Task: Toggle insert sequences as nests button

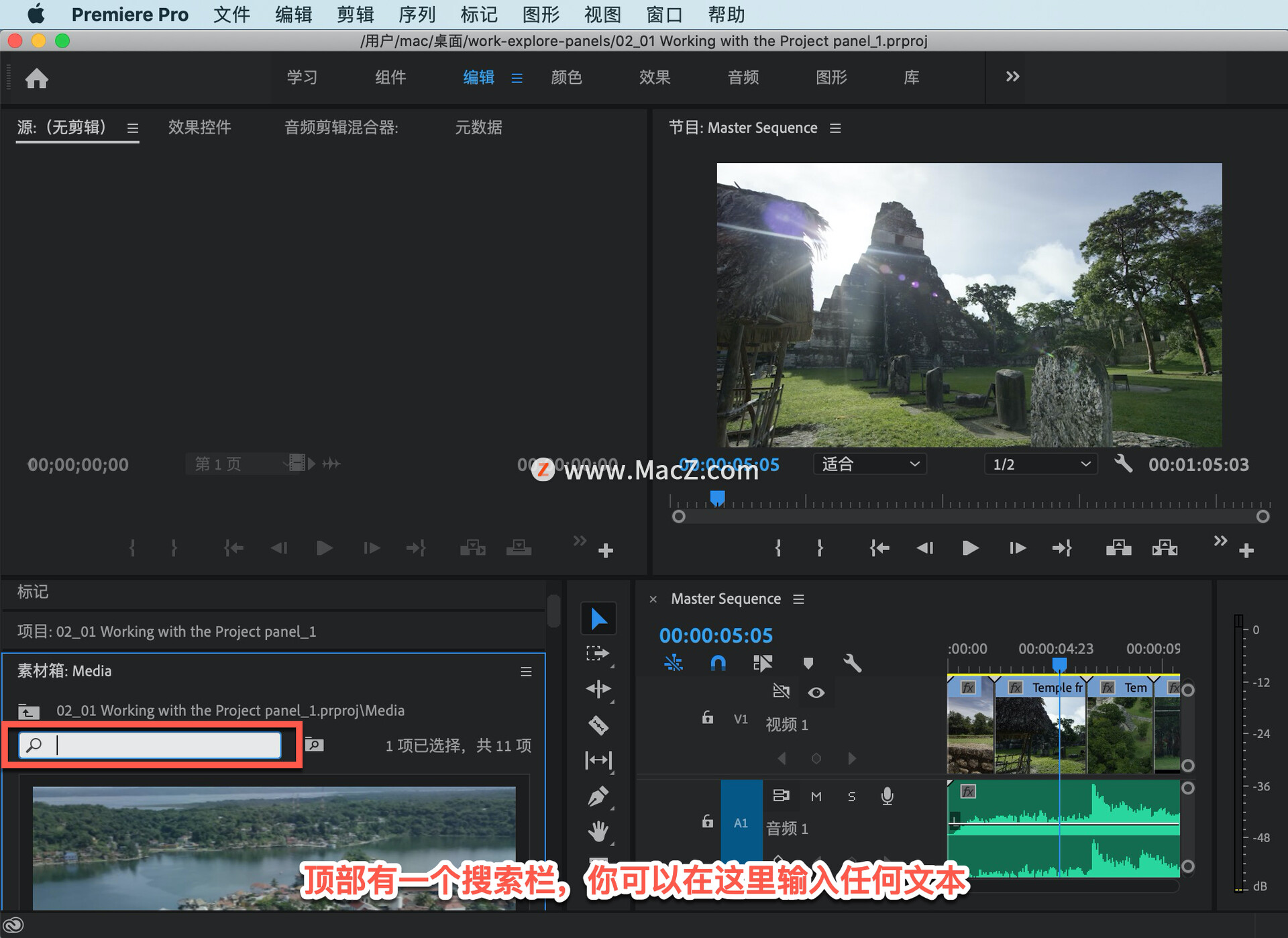Action: tap(673, 664)
